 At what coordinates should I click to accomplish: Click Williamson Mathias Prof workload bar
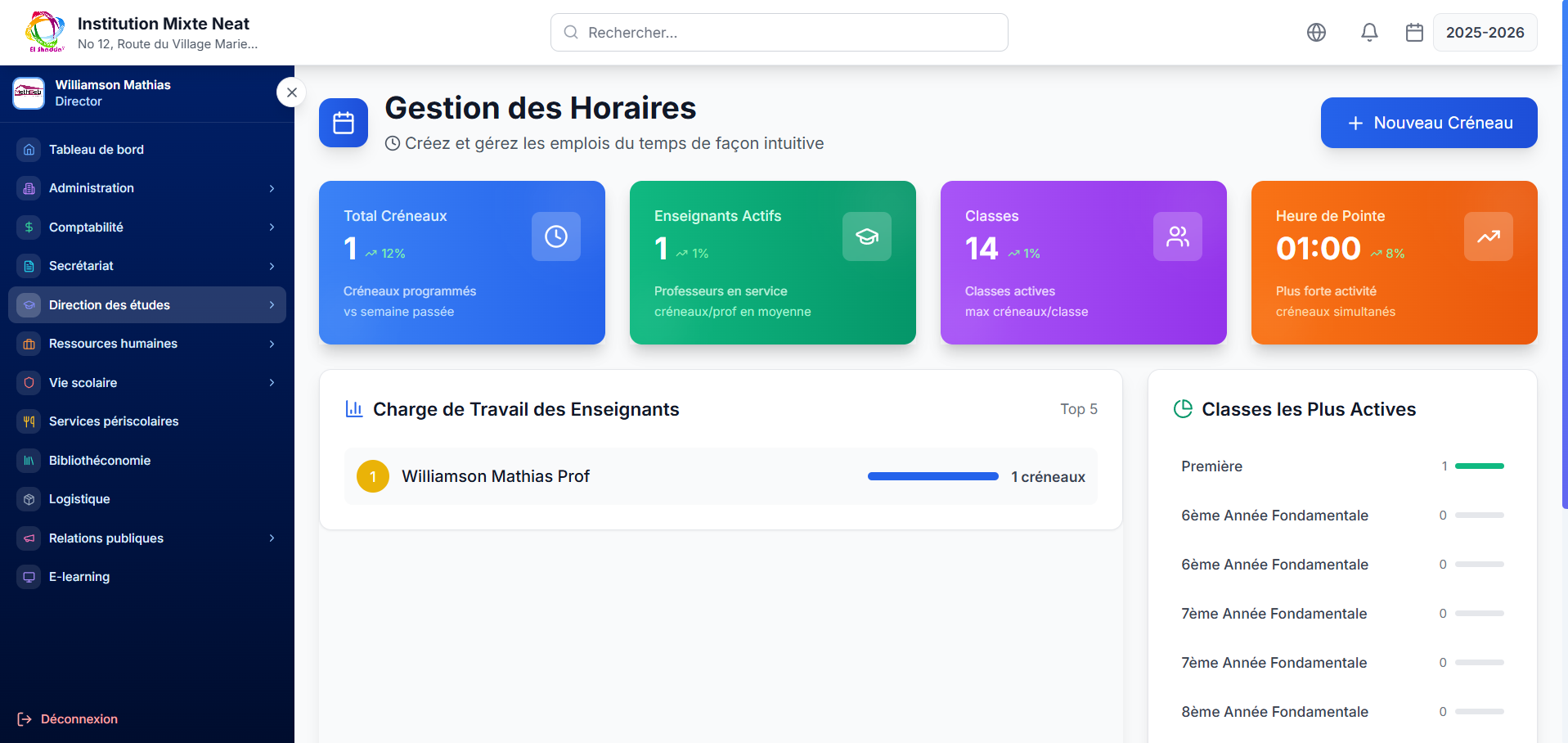(x=932, y=476)
